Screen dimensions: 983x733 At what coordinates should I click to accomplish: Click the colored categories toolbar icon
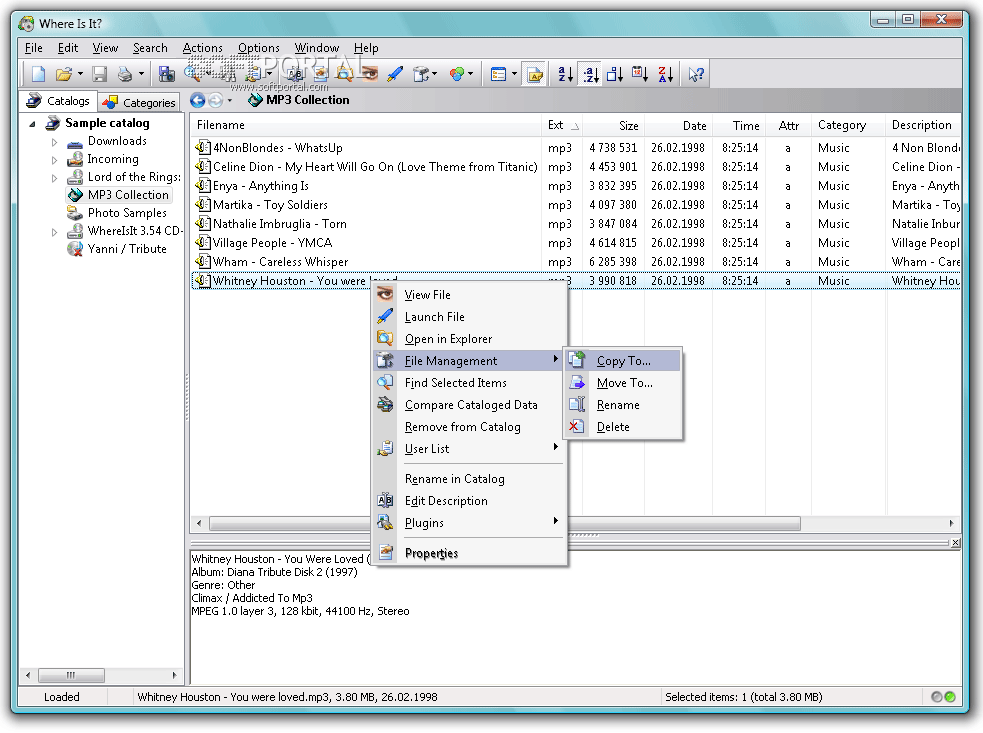point(457,74)
